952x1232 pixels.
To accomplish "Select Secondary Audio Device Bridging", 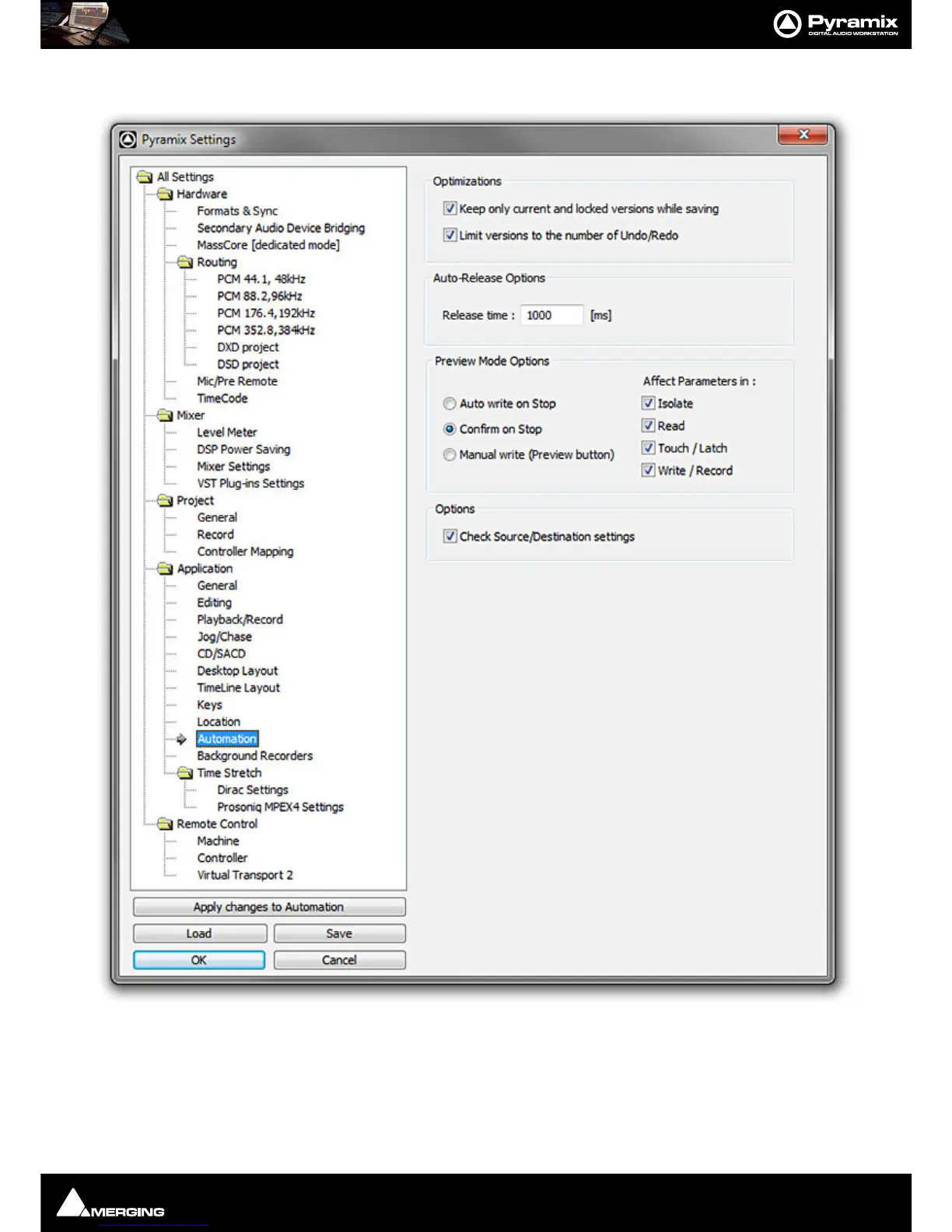I will [x=281, y=228].
